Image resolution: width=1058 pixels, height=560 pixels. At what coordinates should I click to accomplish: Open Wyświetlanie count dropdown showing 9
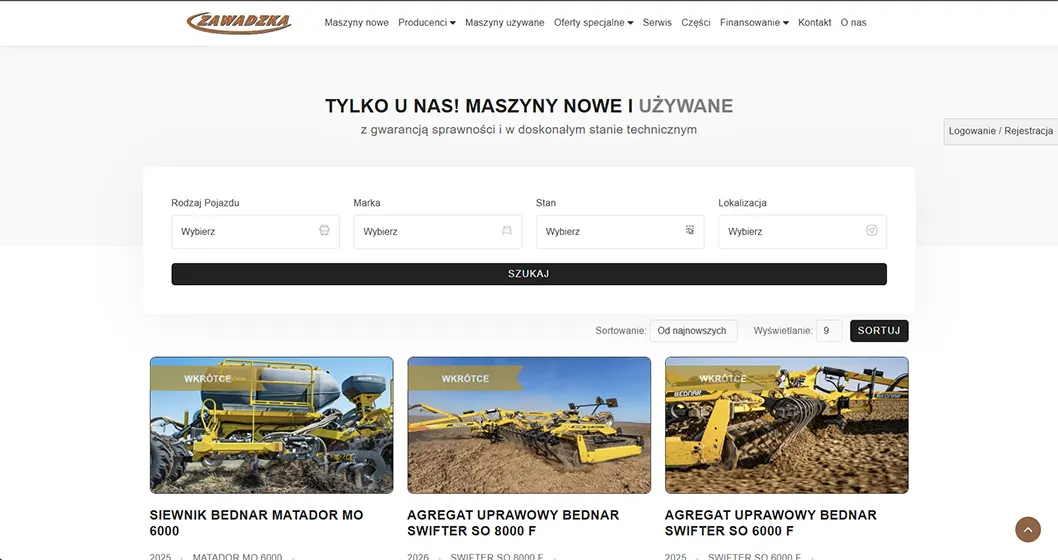click(x=829, y=331)
